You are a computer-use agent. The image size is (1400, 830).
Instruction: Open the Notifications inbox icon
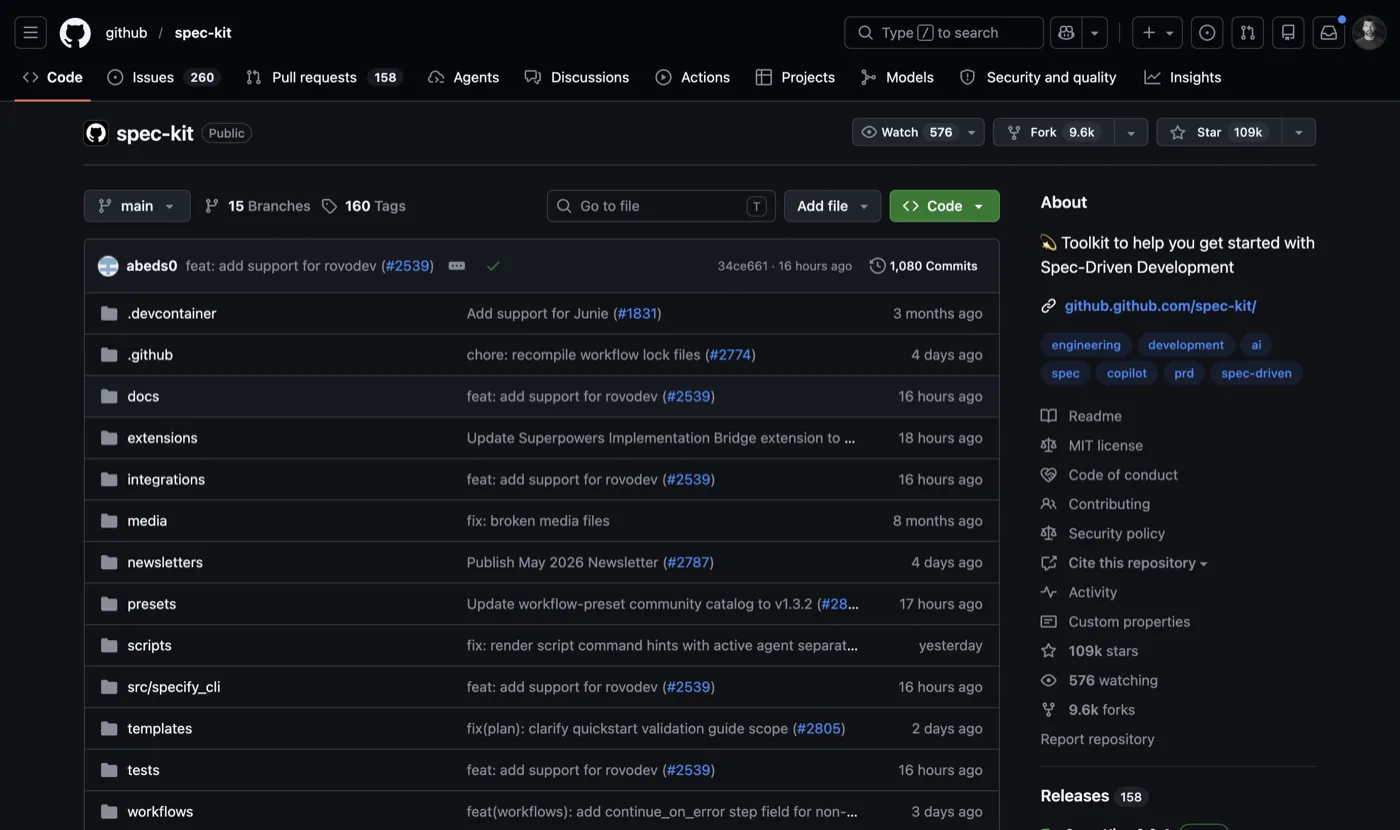1329,33
